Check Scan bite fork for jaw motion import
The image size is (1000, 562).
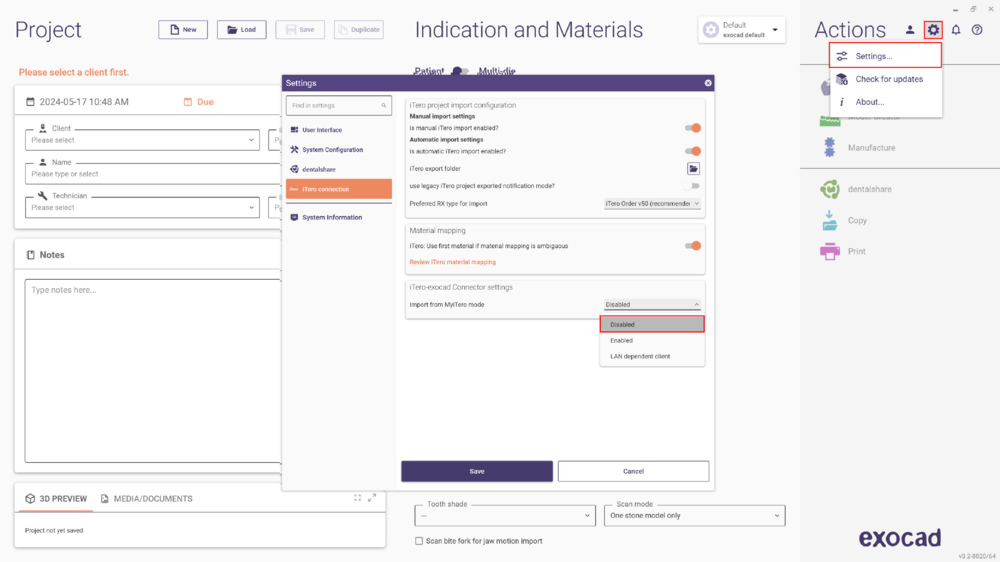(419, 541)
